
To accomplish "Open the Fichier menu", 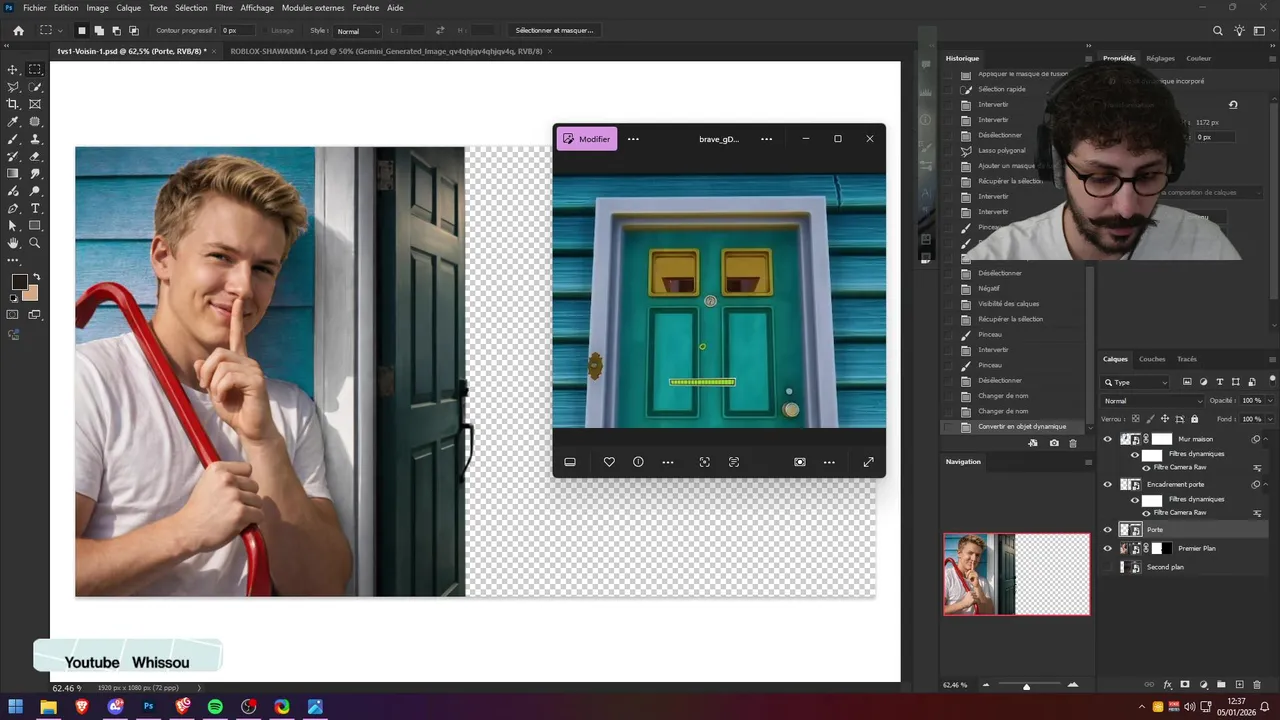I will click(x=34, y=8).
